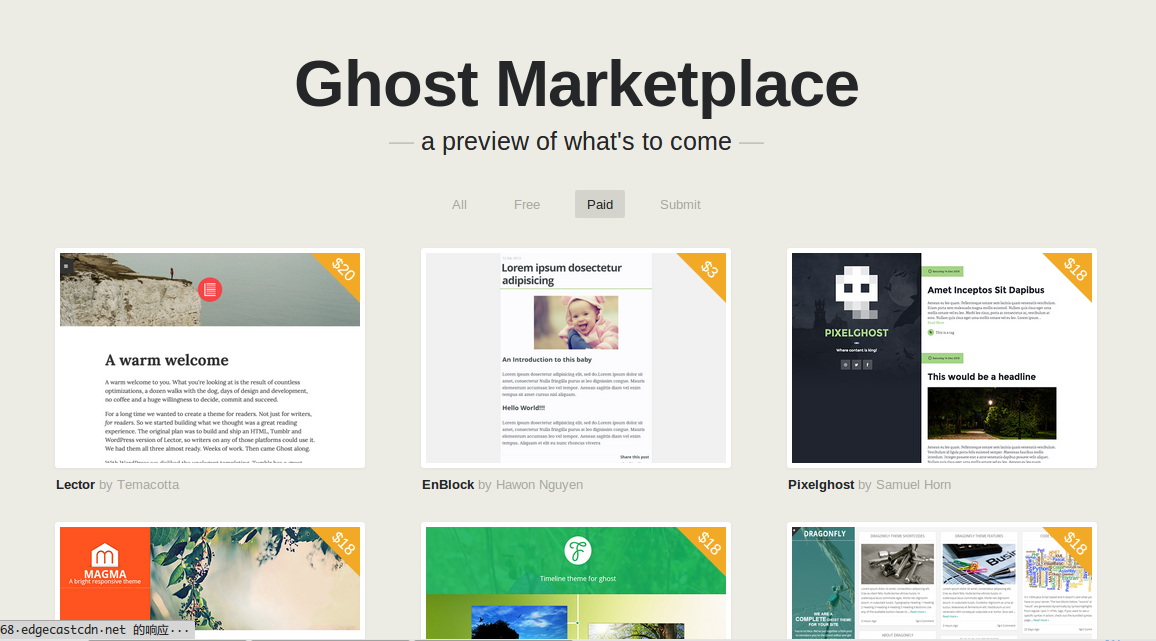Click the 'a preview of what's to come' subtitle
Image resolution: width=1156 pixels, height=641 pixels.
tap(576, 141)
